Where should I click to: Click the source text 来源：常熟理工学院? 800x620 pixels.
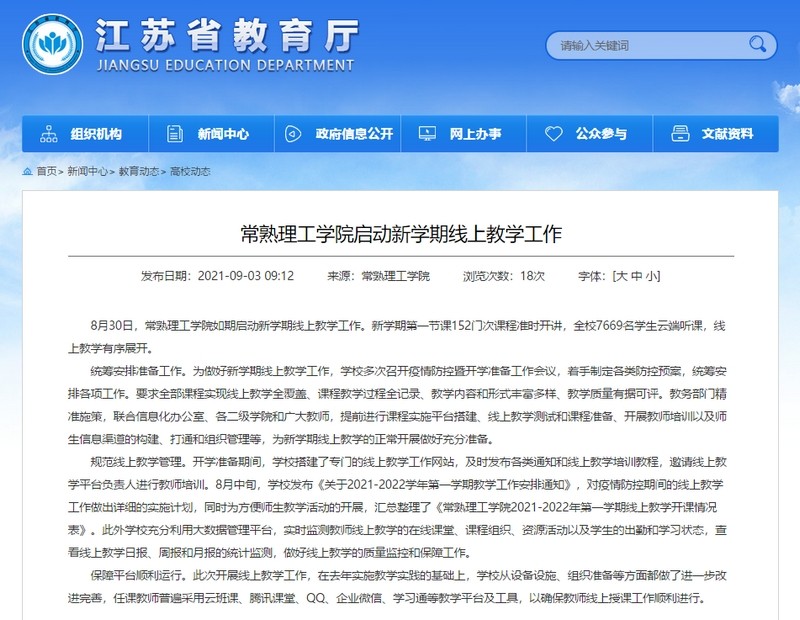[x=378, y=276]
